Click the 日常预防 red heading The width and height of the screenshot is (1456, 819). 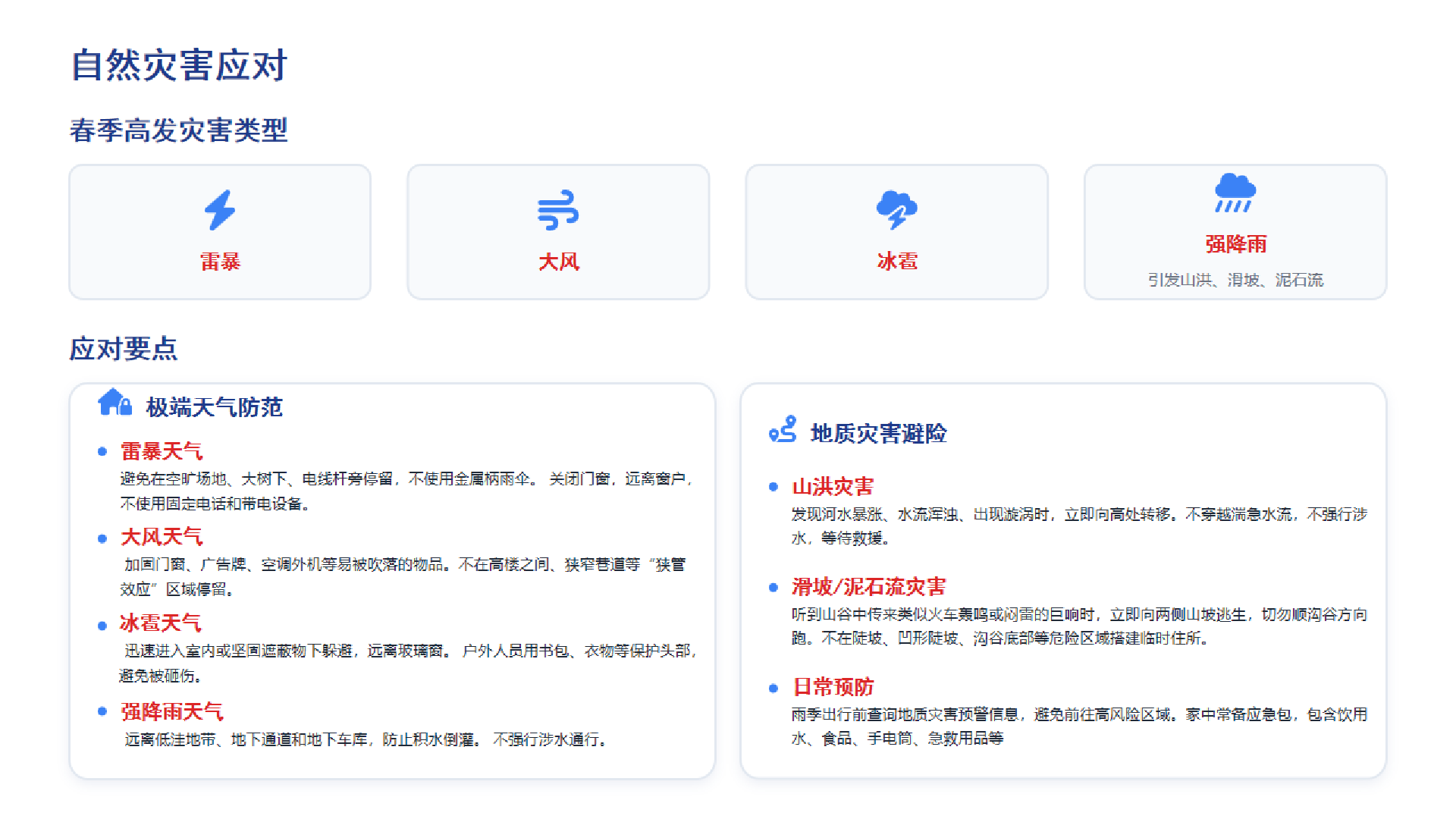point(833,687)
